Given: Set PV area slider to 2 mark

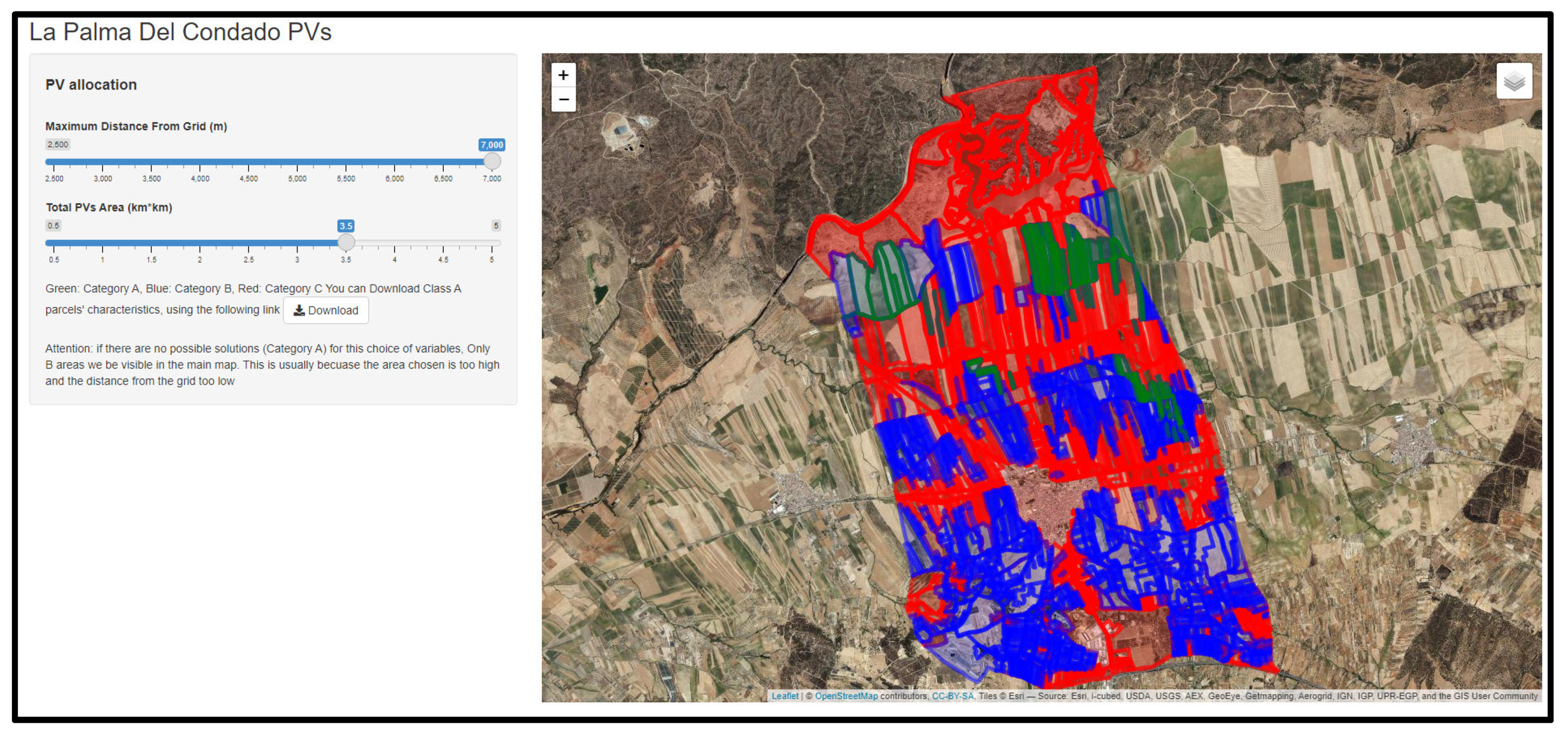Looking at the screenshot, I should point(200,243).
